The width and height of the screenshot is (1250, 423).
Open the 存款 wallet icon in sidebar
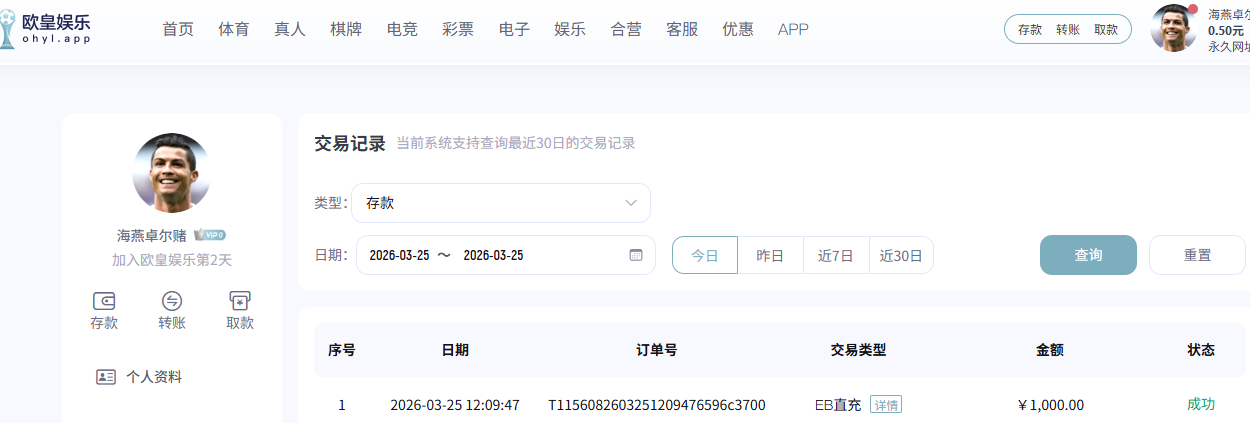tap(104, 300)
